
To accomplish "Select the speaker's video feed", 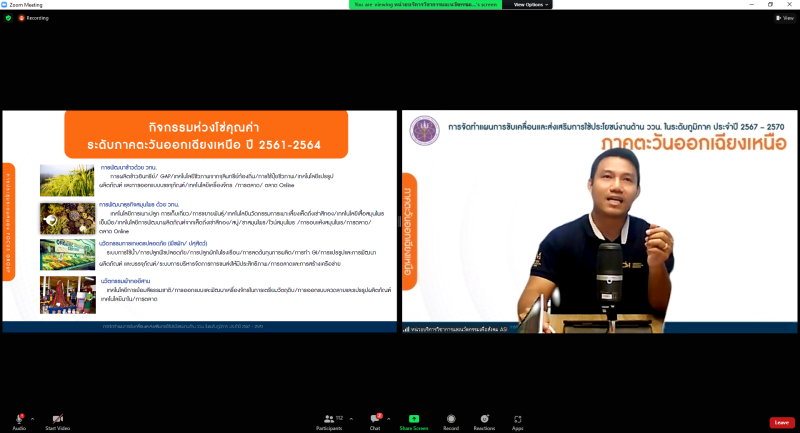I will click(x=600, y=220).
